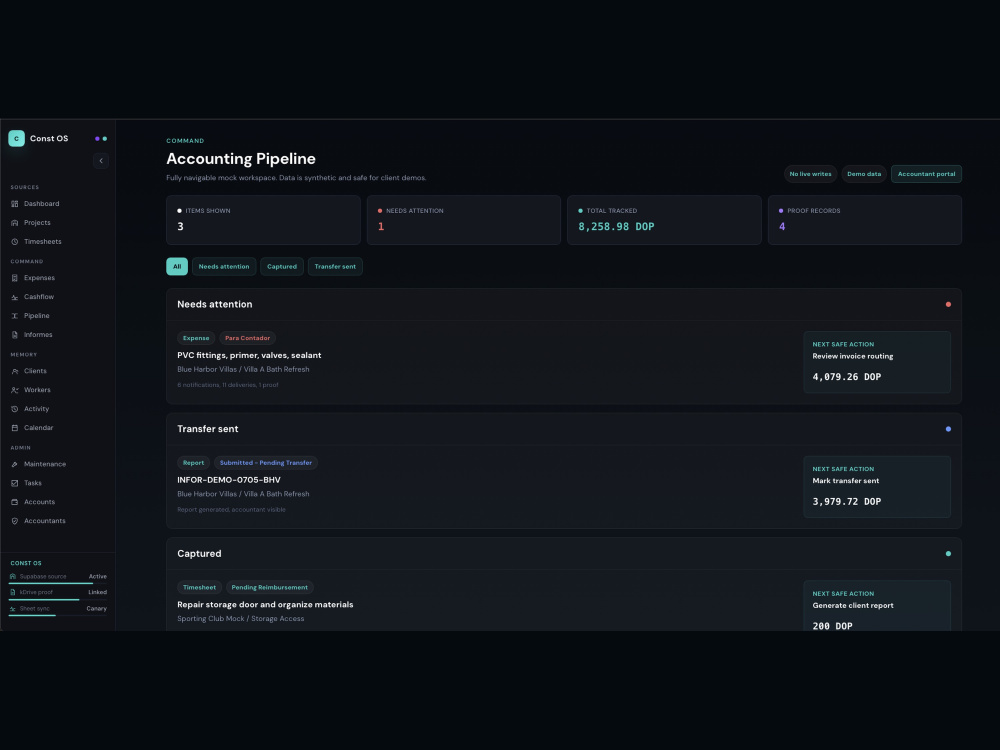Filter by Captured chip
The width and height of the screenshot is (1000, 750).
tap(282, 267)
